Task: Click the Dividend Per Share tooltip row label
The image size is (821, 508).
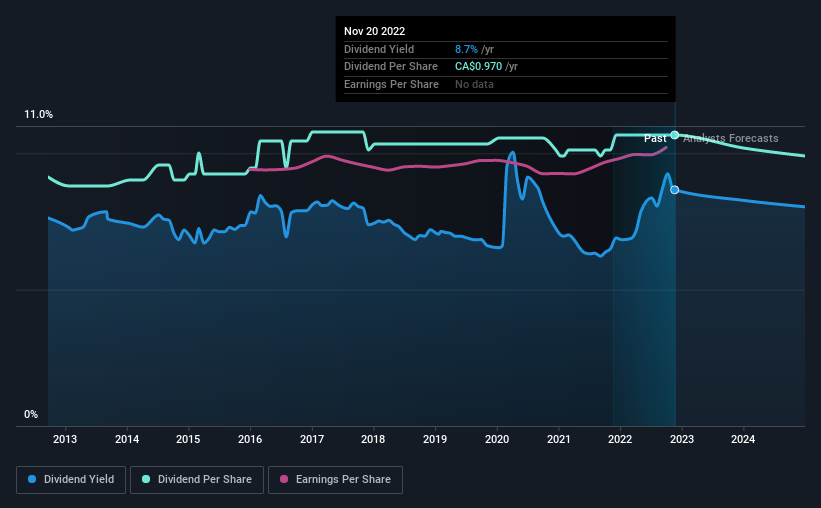Action: pos(391,67)
